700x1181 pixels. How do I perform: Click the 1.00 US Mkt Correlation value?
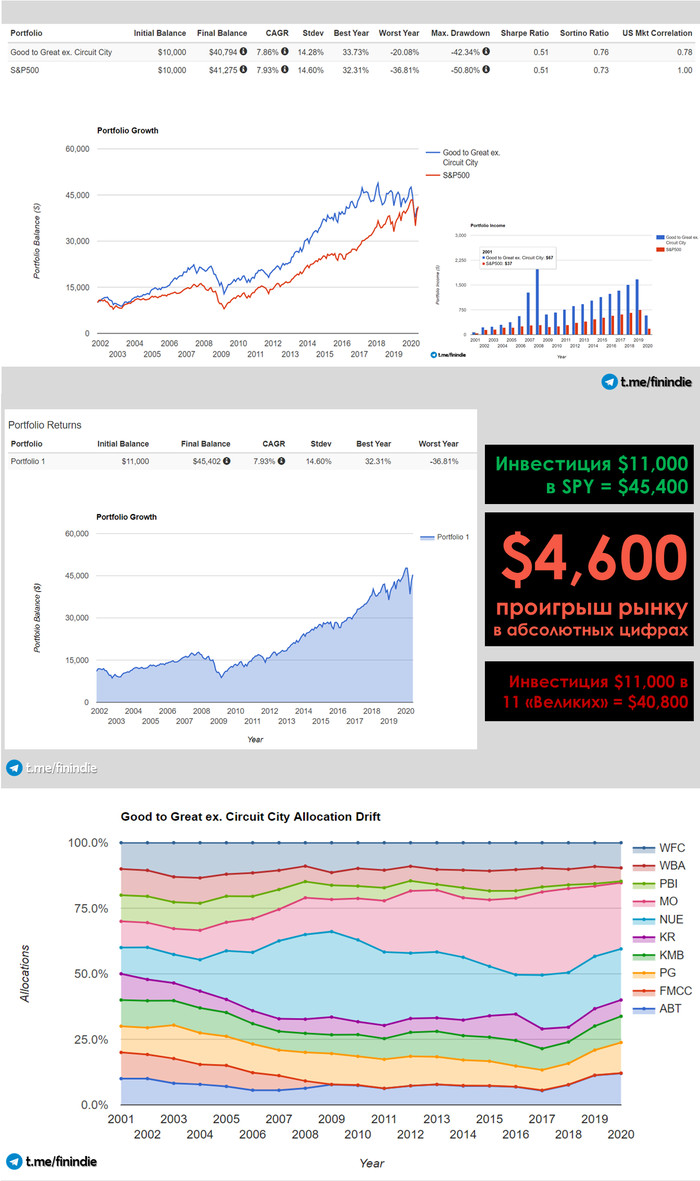684,70
